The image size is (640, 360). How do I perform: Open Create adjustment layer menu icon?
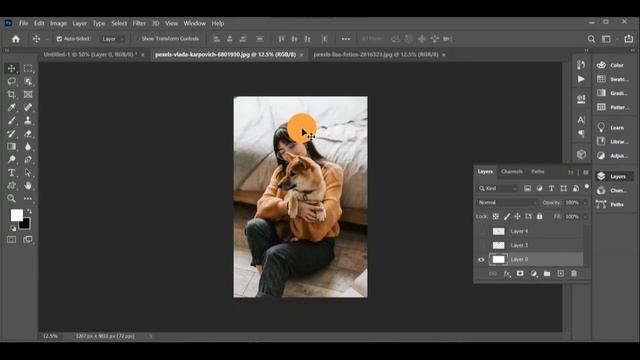tap(533, 273)
